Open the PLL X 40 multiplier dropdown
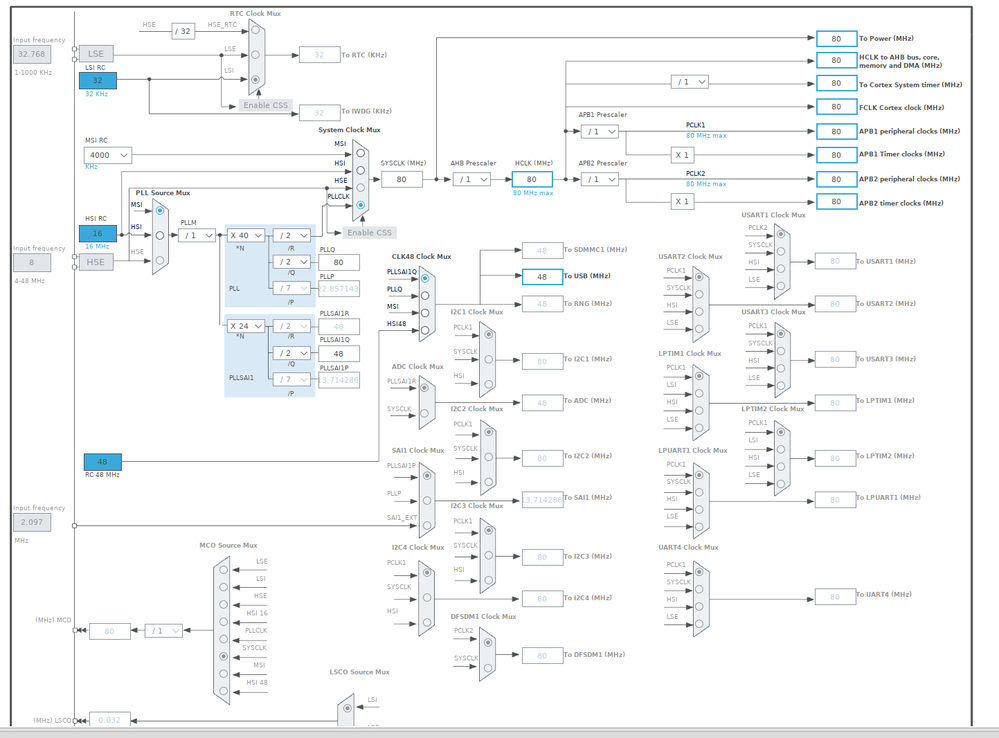This screenshot has height=738, width=999. tap(246, 235)
